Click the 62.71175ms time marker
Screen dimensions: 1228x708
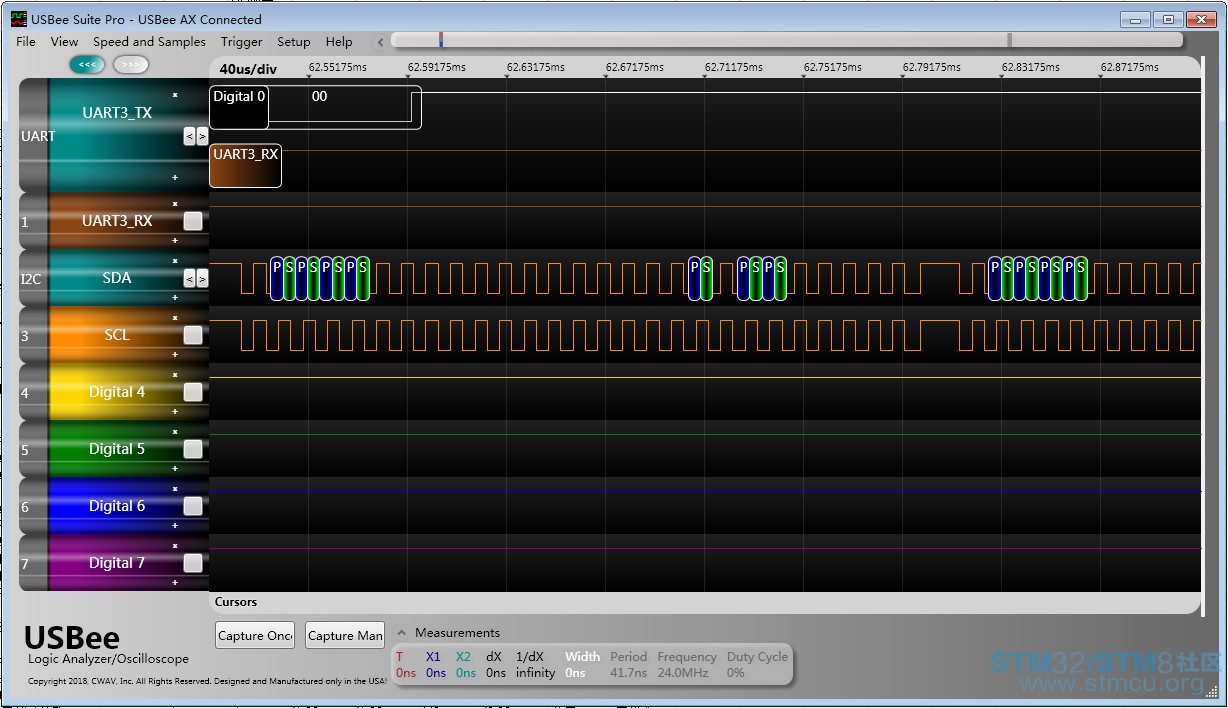tap(734, 67)
